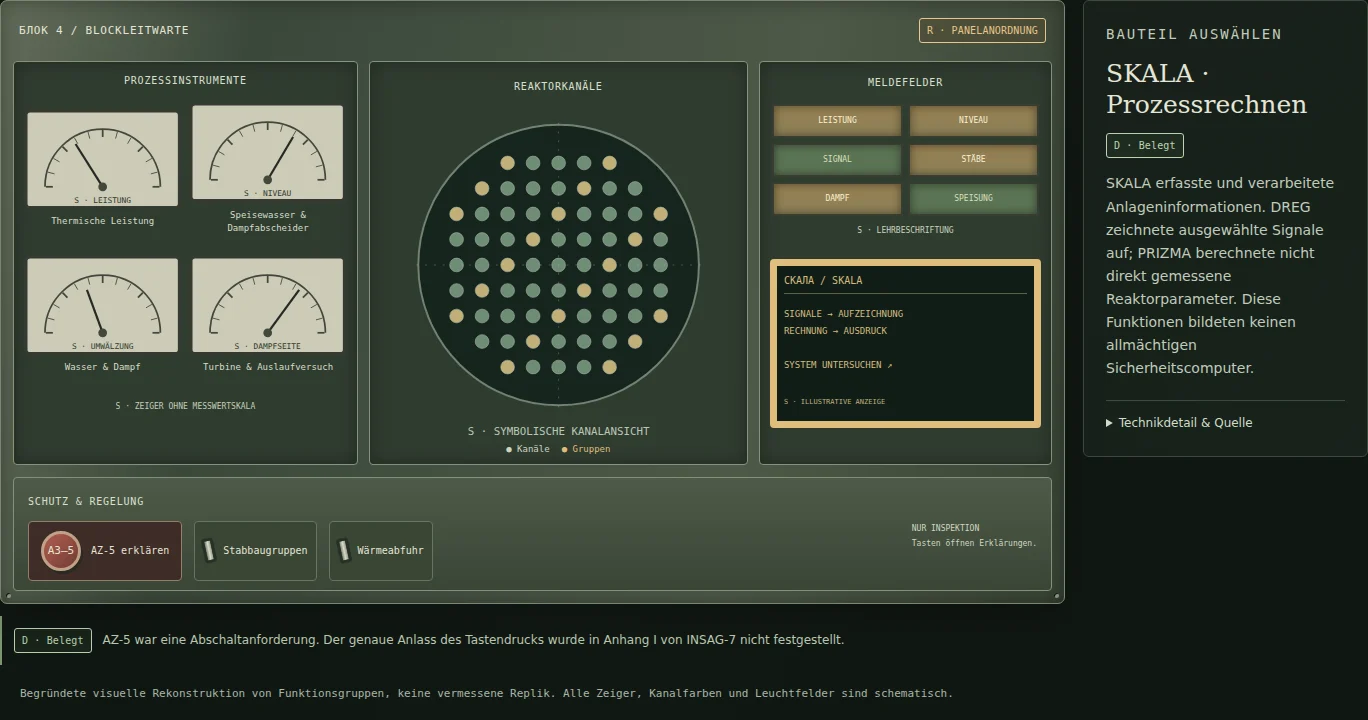Open the Panelanordnung button
This screenshot has width=1368, height=720.
(x=982, y=30)
